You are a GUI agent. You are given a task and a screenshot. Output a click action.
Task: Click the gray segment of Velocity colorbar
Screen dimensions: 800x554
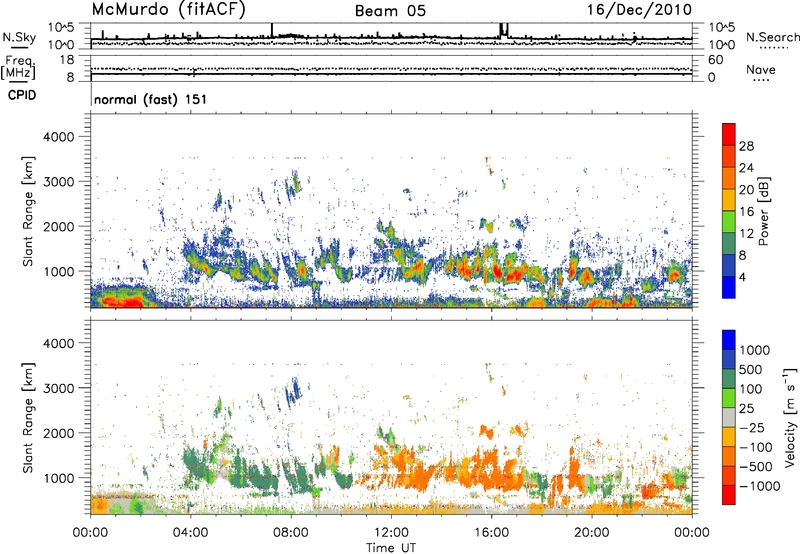click(x=729, y=418)
